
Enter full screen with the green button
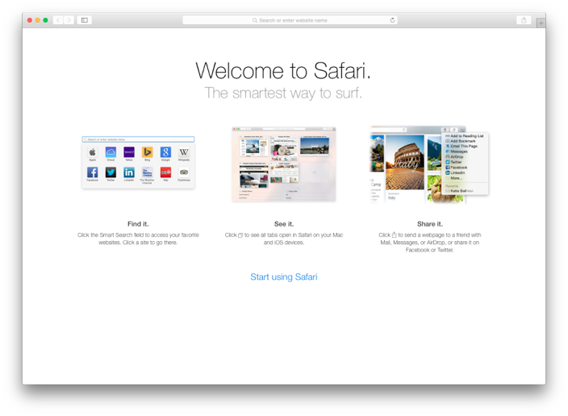(45, 20)
